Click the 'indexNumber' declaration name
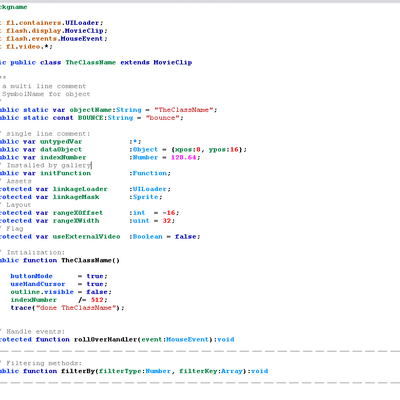The height and width of the screenshot is (400, 400). tap(63, 157)
